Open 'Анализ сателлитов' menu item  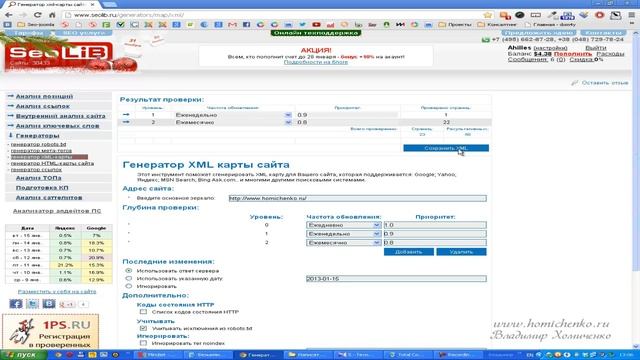click(x=49, y=198)
